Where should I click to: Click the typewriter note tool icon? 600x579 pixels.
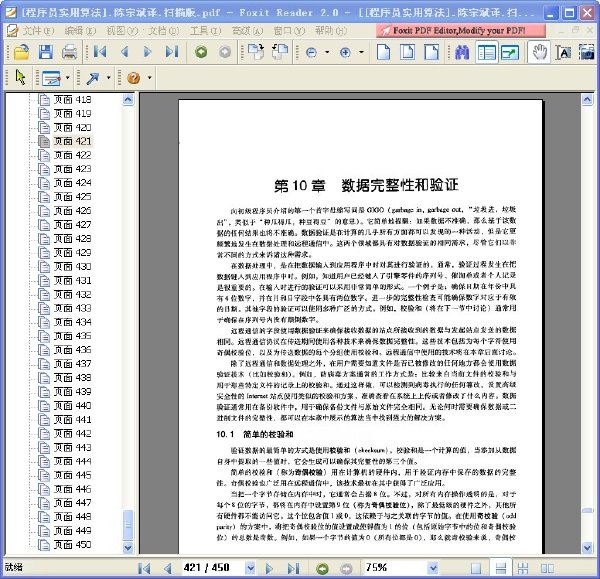pyautogui.click(x=51, y=78)
